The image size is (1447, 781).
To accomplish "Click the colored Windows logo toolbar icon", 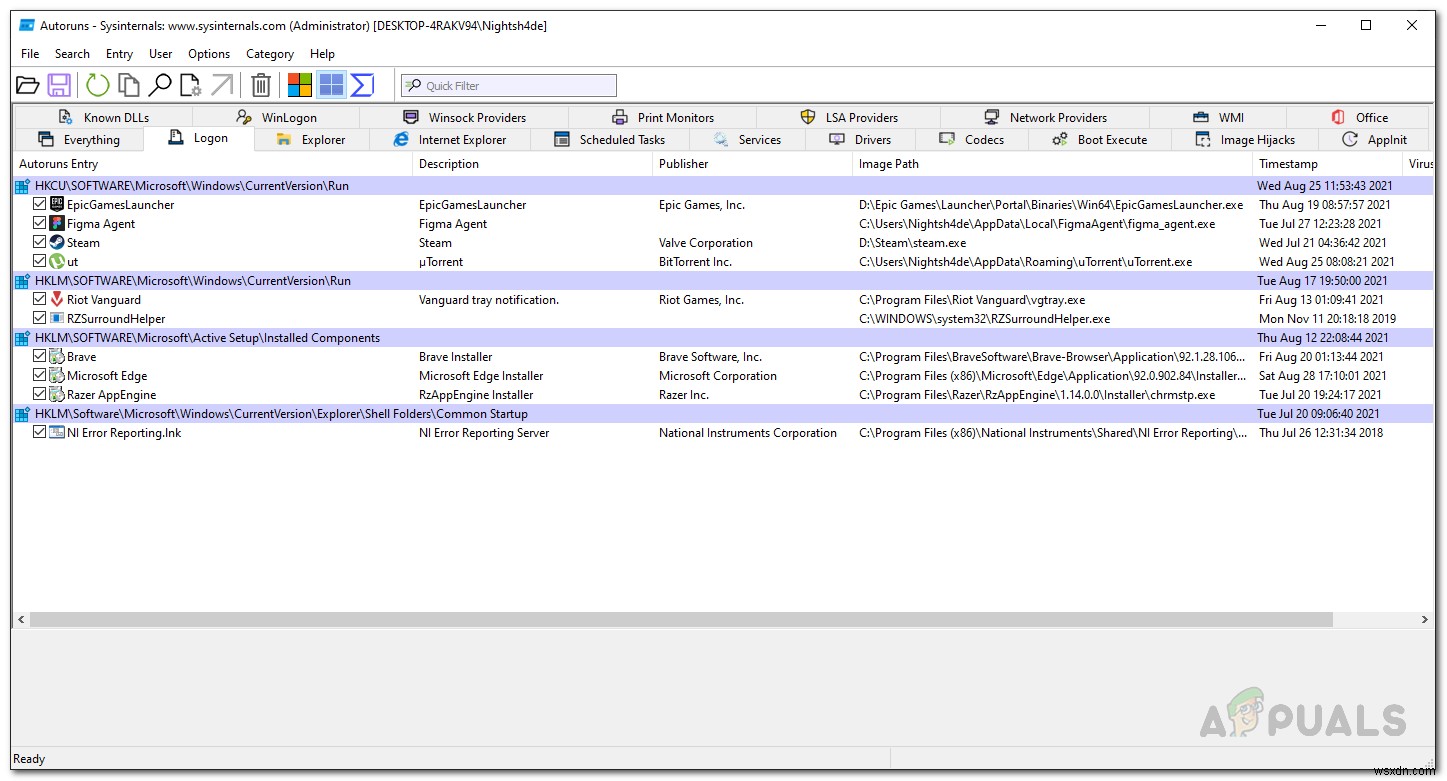I will coord(300,85).
